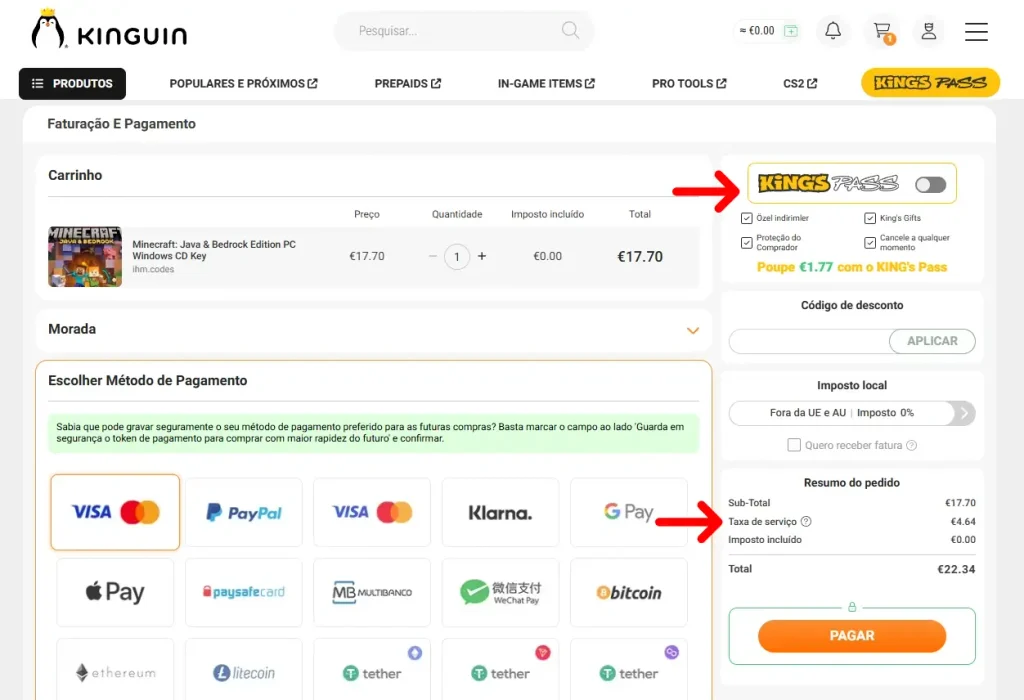1024x700 pixels.
Task: Toggle Proteção do Comprador checkbox
Action: point(746,243)
